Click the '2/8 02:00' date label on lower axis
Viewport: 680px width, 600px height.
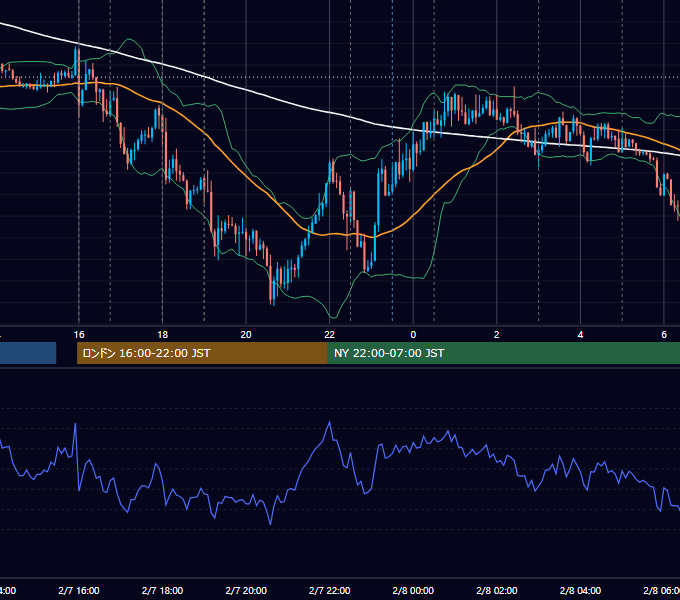tap(497, 591)
